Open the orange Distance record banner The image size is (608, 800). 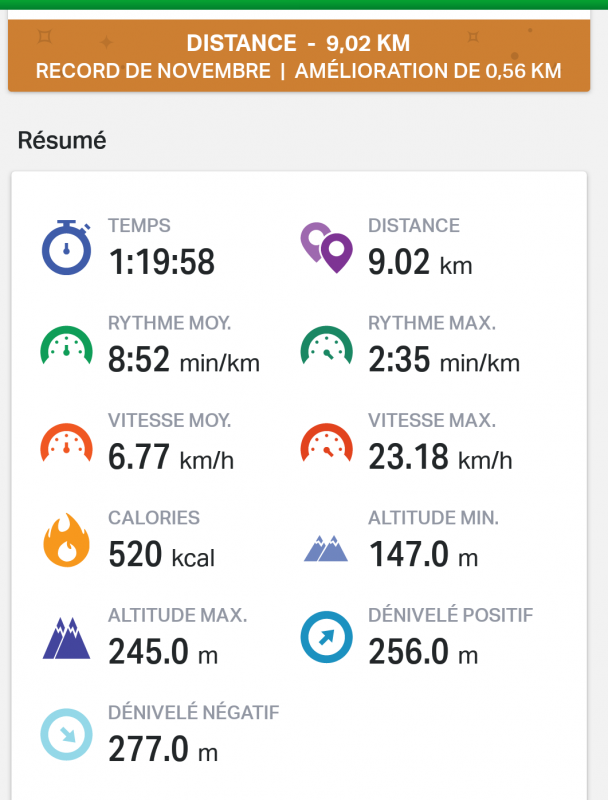299,56
